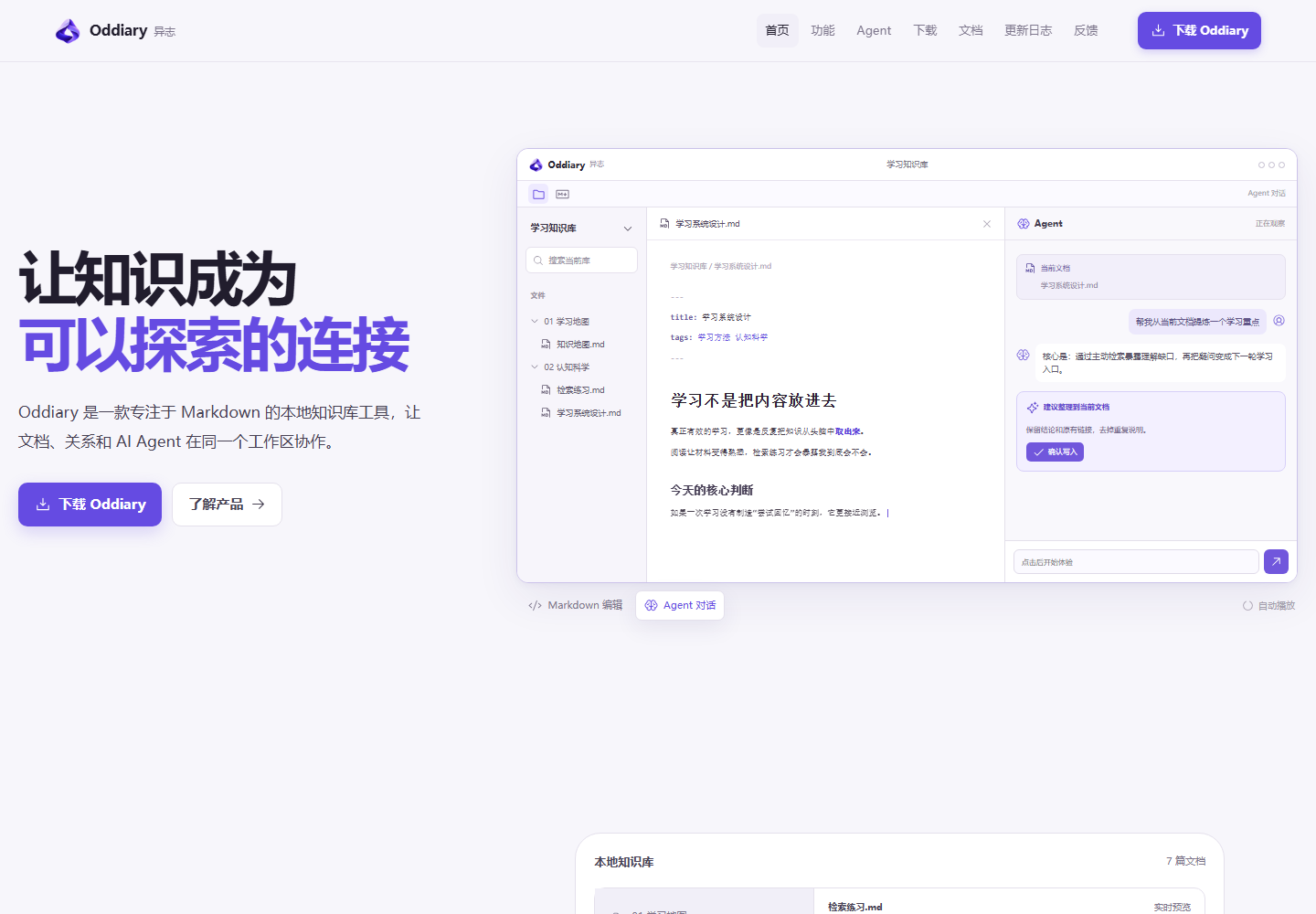Open 检索练习.md in the file tree
The height and width of the screenshot is (914, 1316).
(x=581, y=390)
